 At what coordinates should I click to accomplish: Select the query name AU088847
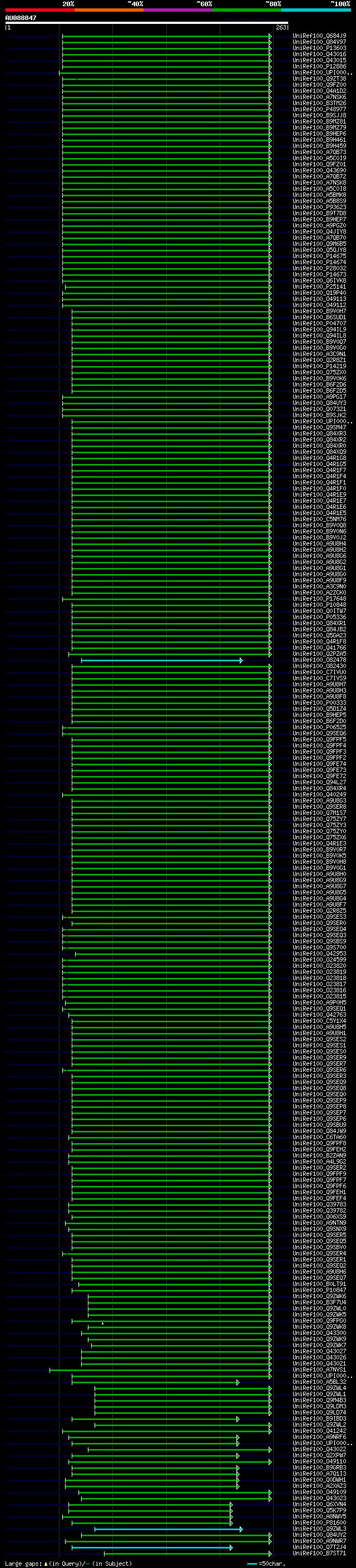click(x=21, y=18)
